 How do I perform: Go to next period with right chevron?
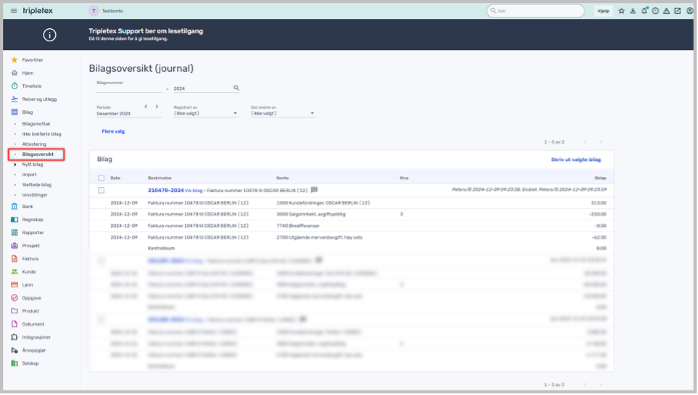(157, 106)
